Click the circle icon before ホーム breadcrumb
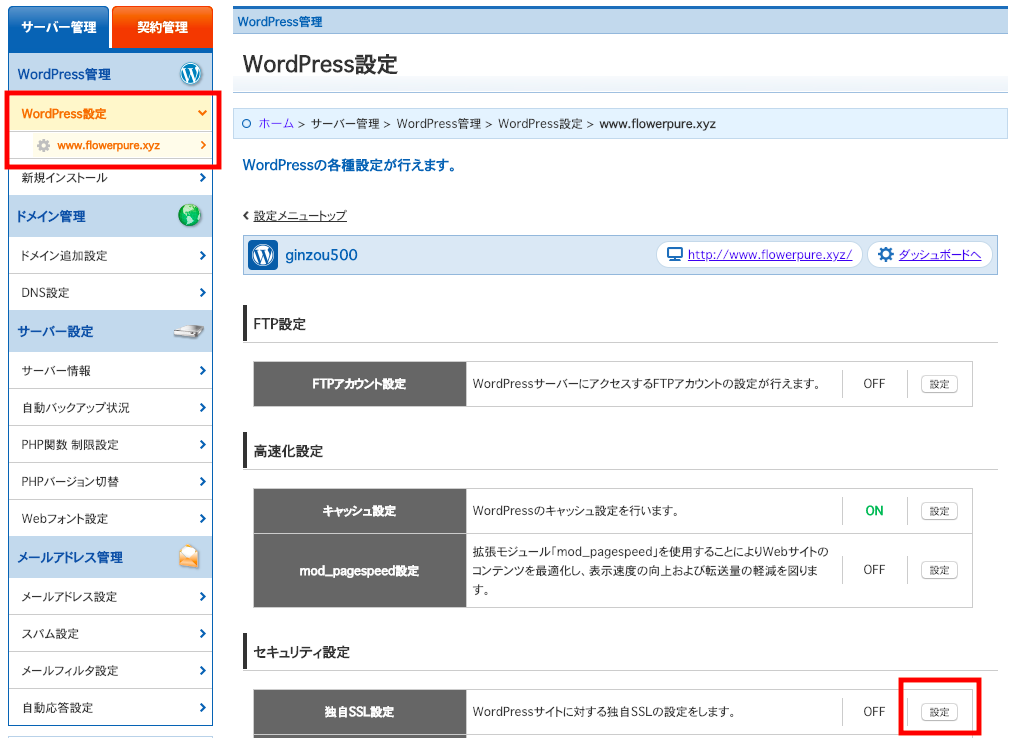Viewport: 1016px width, 738px height. point(246,124)
